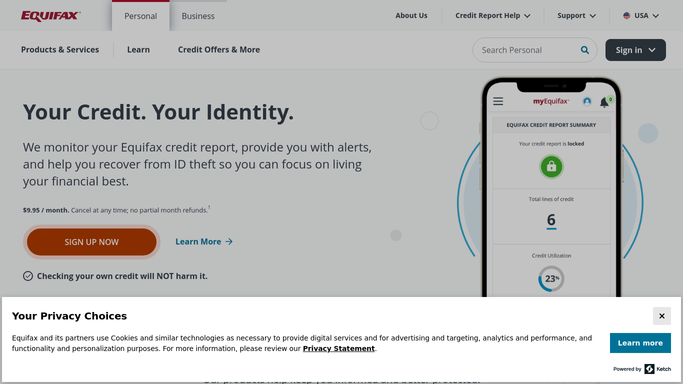Open the Privacy Statement link

(338, 348)
